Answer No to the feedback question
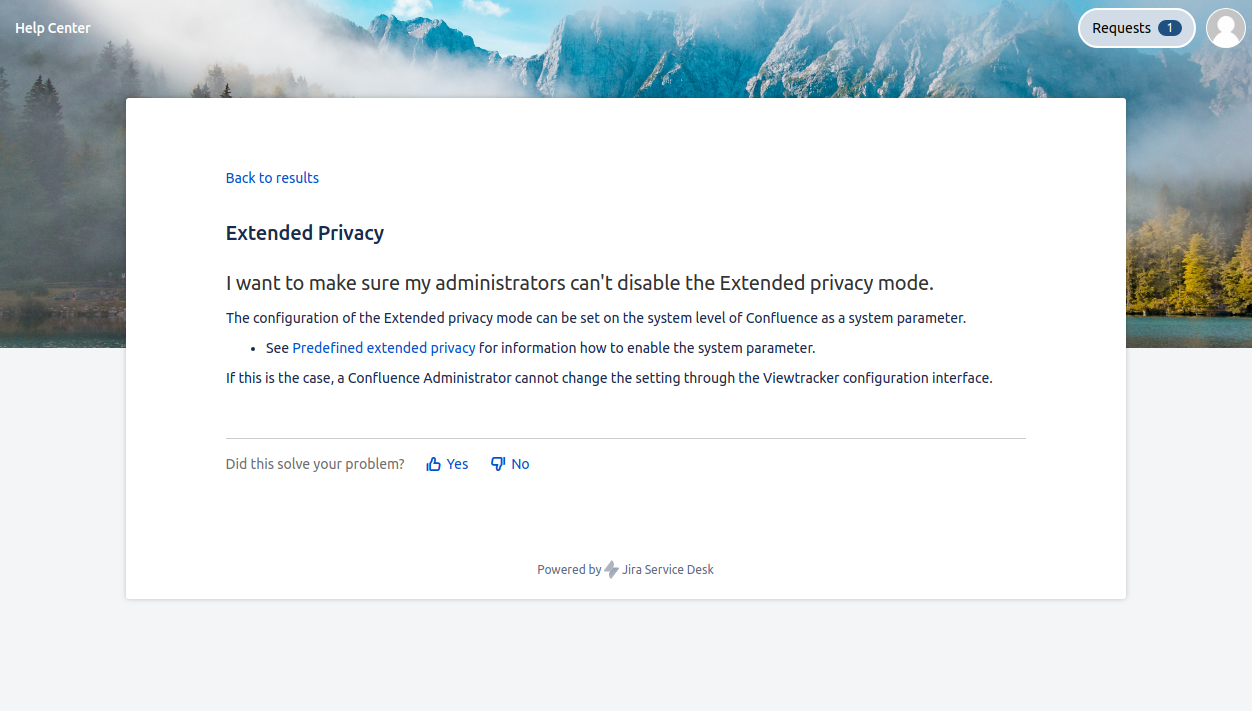The width and height of the screenshot is (1252, 711). 520,464
